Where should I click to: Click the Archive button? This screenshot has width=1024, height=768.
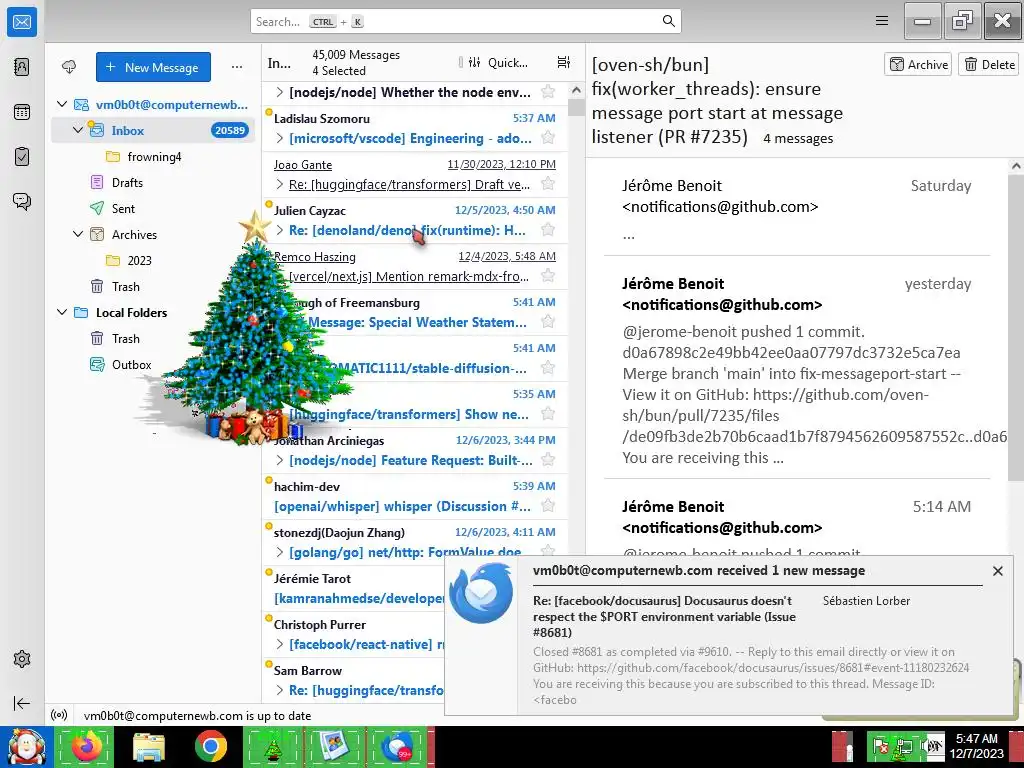click(x=918, y=64)
